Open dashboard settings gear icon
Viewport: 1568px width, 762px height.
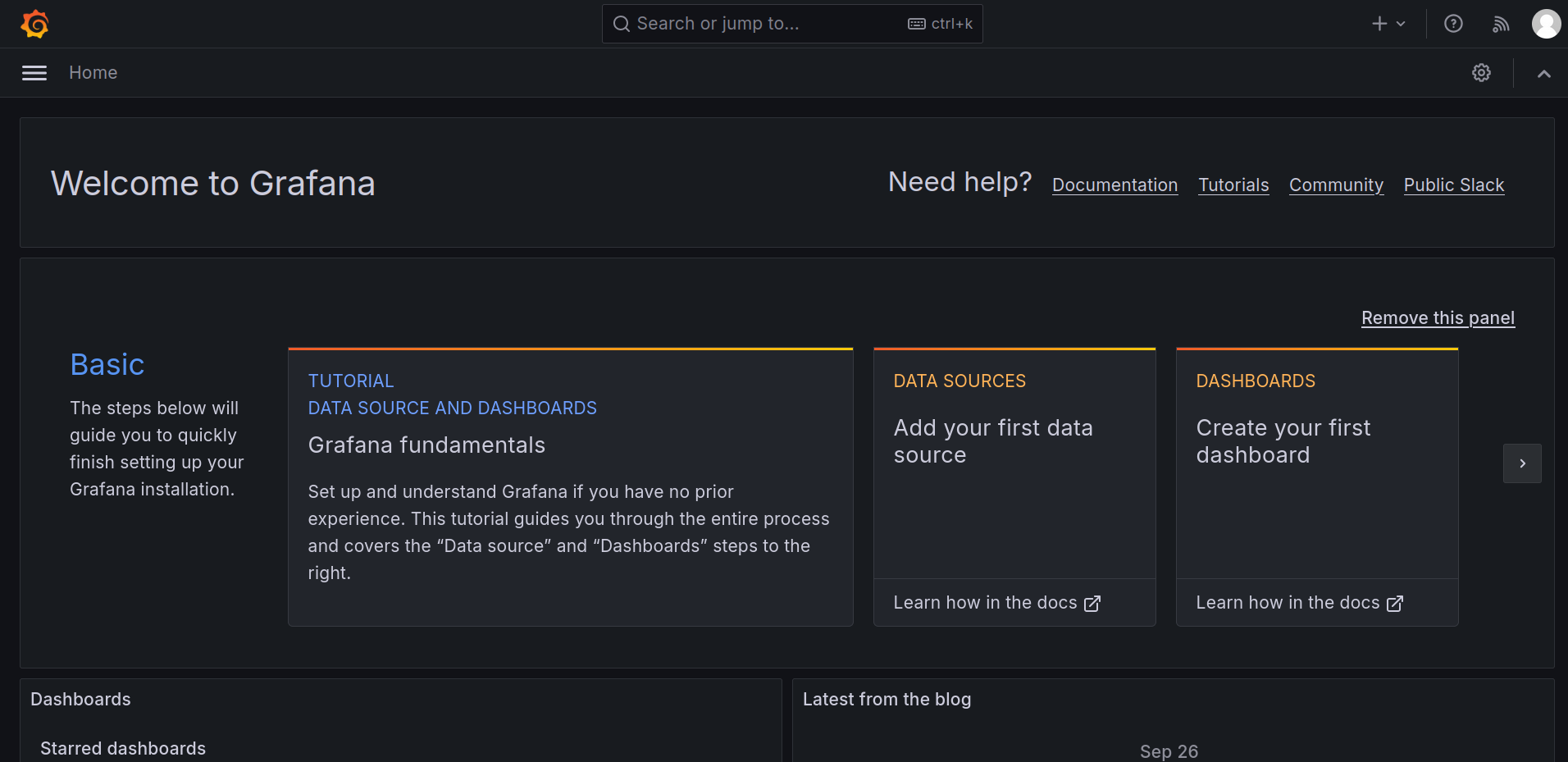click(1481, 73)
